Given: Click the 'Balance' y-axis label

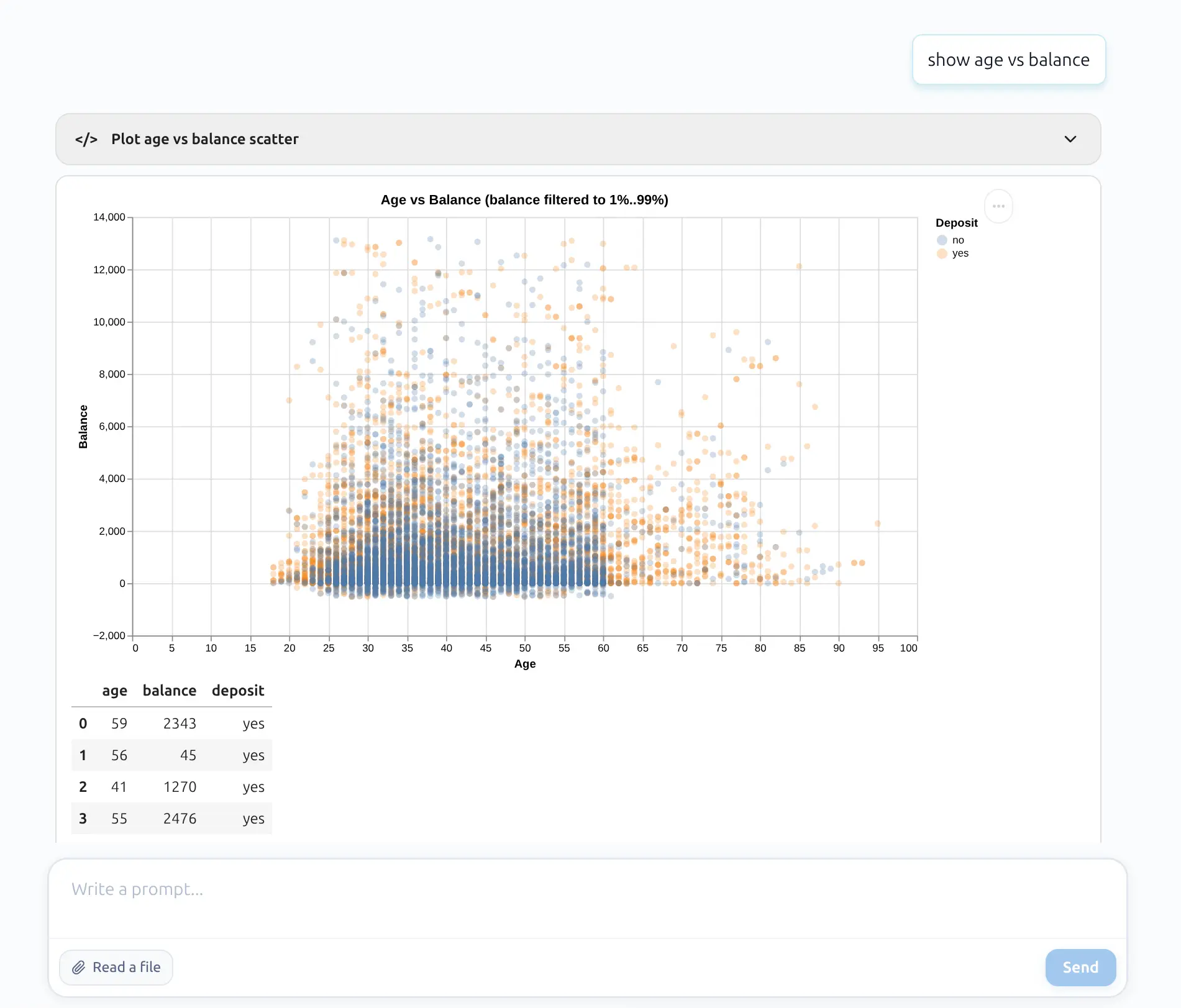Looking at the screenshot, I should (83, 427).
